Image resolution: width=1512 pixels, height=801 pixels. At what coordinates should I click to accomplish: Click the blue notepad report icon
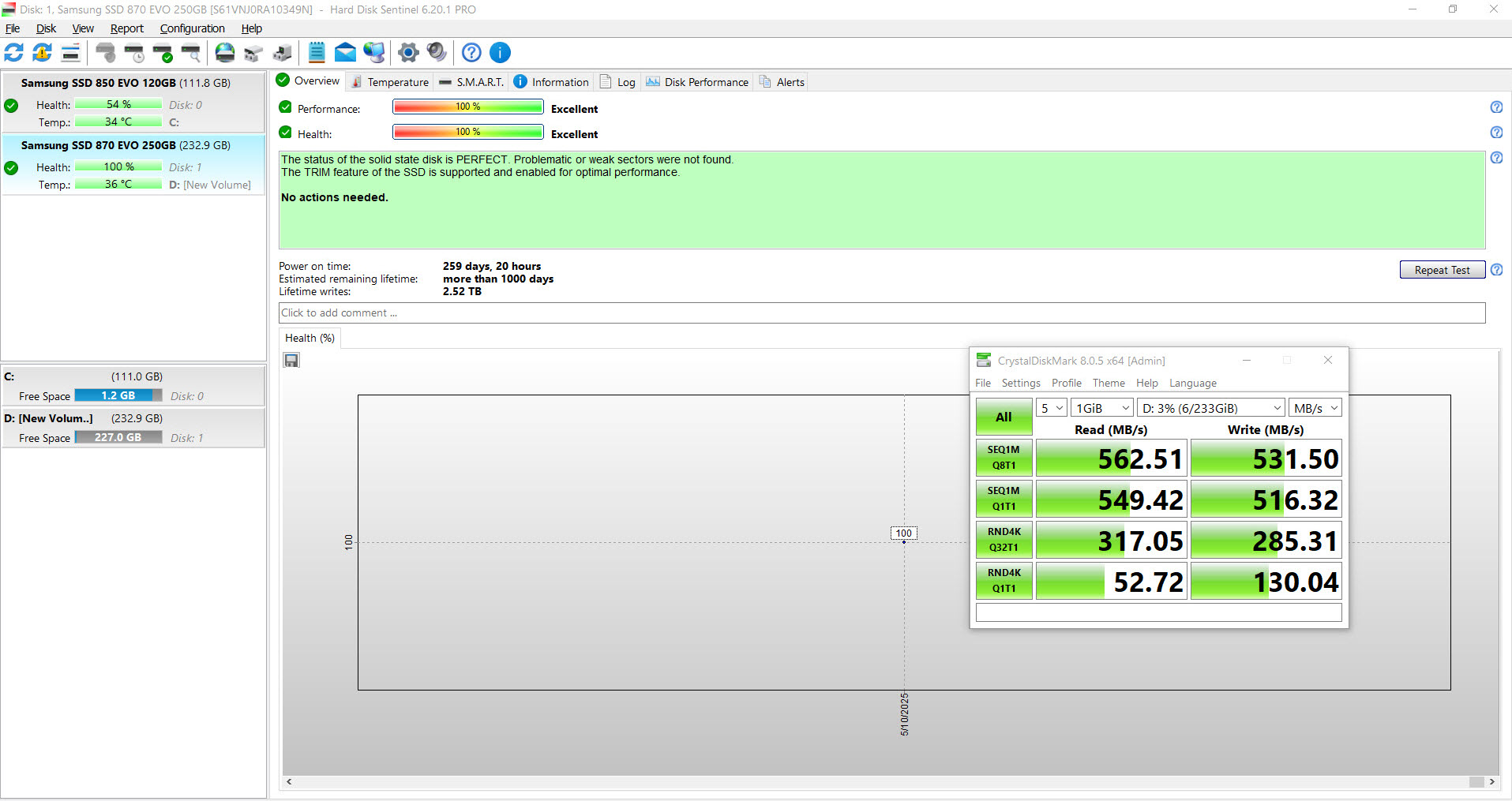[x=317, y=53]
